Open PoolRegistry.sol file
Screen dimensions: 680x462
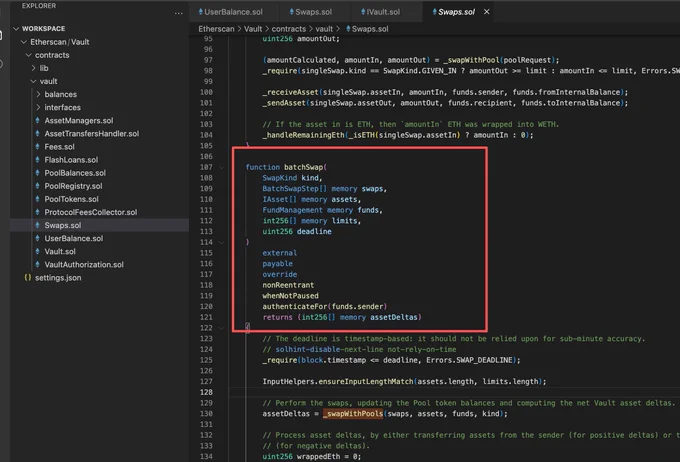[x=73, y=186]
